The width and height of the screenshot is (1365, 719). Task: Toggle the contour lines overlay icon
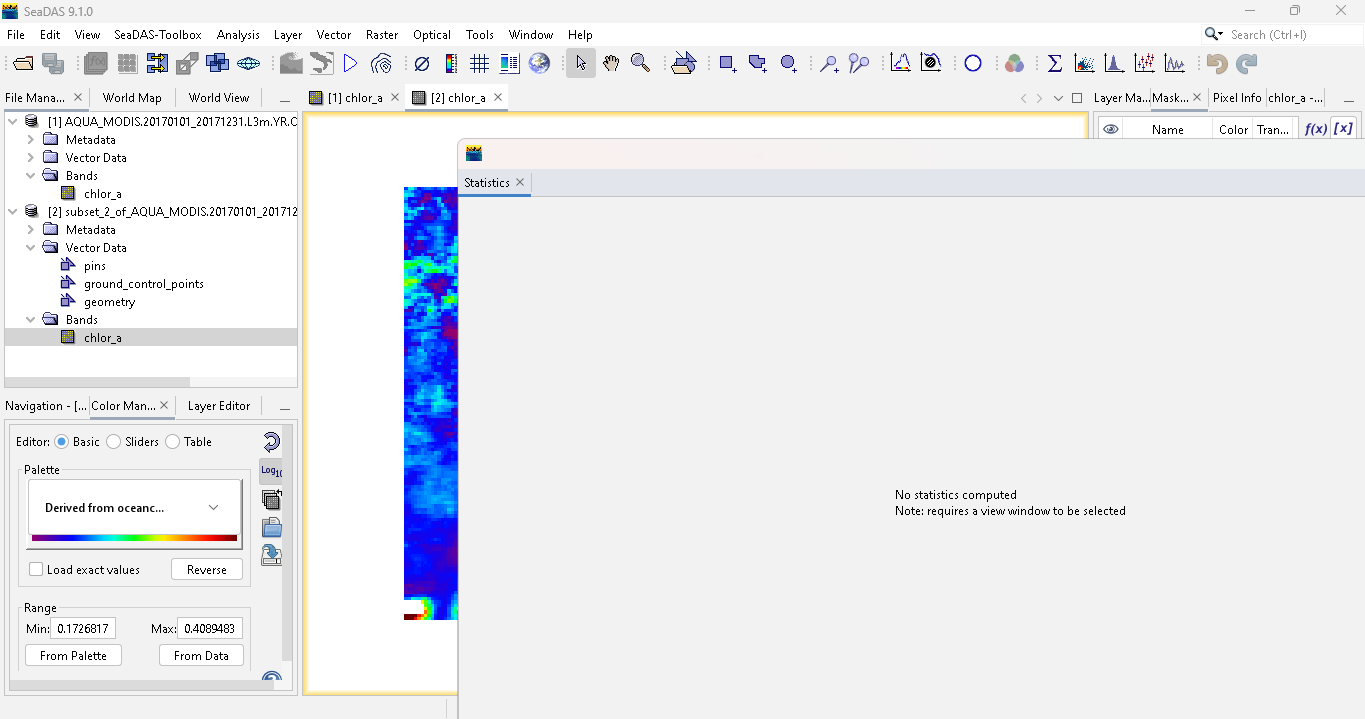click(381, 64)
